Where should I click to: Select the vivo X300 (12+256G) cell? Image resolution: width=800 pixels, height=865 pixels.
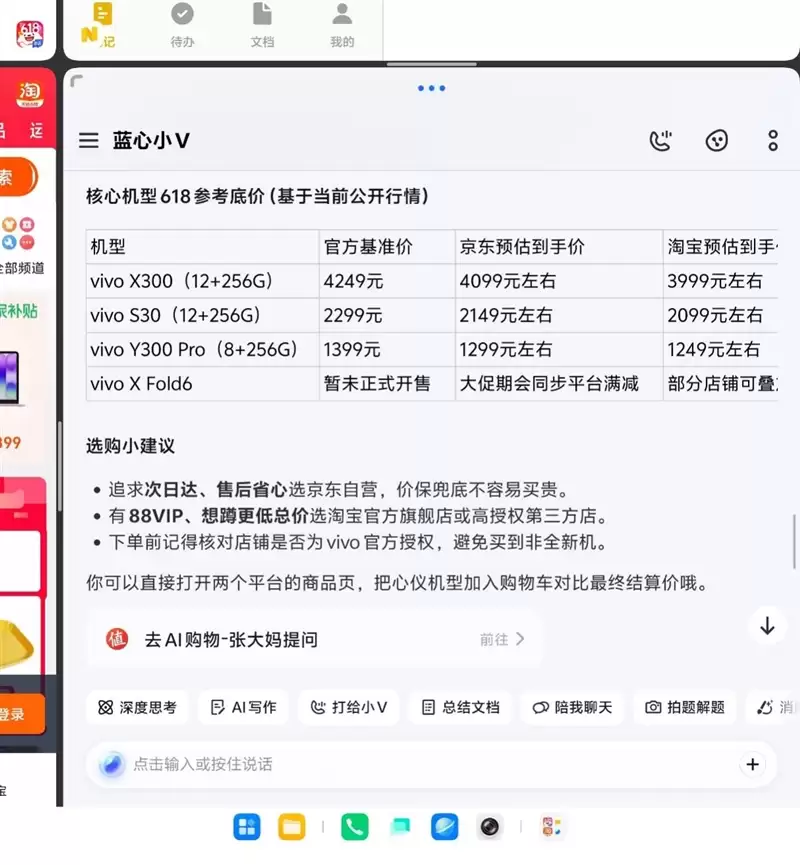pyautogui.click(x=202, y=281)
